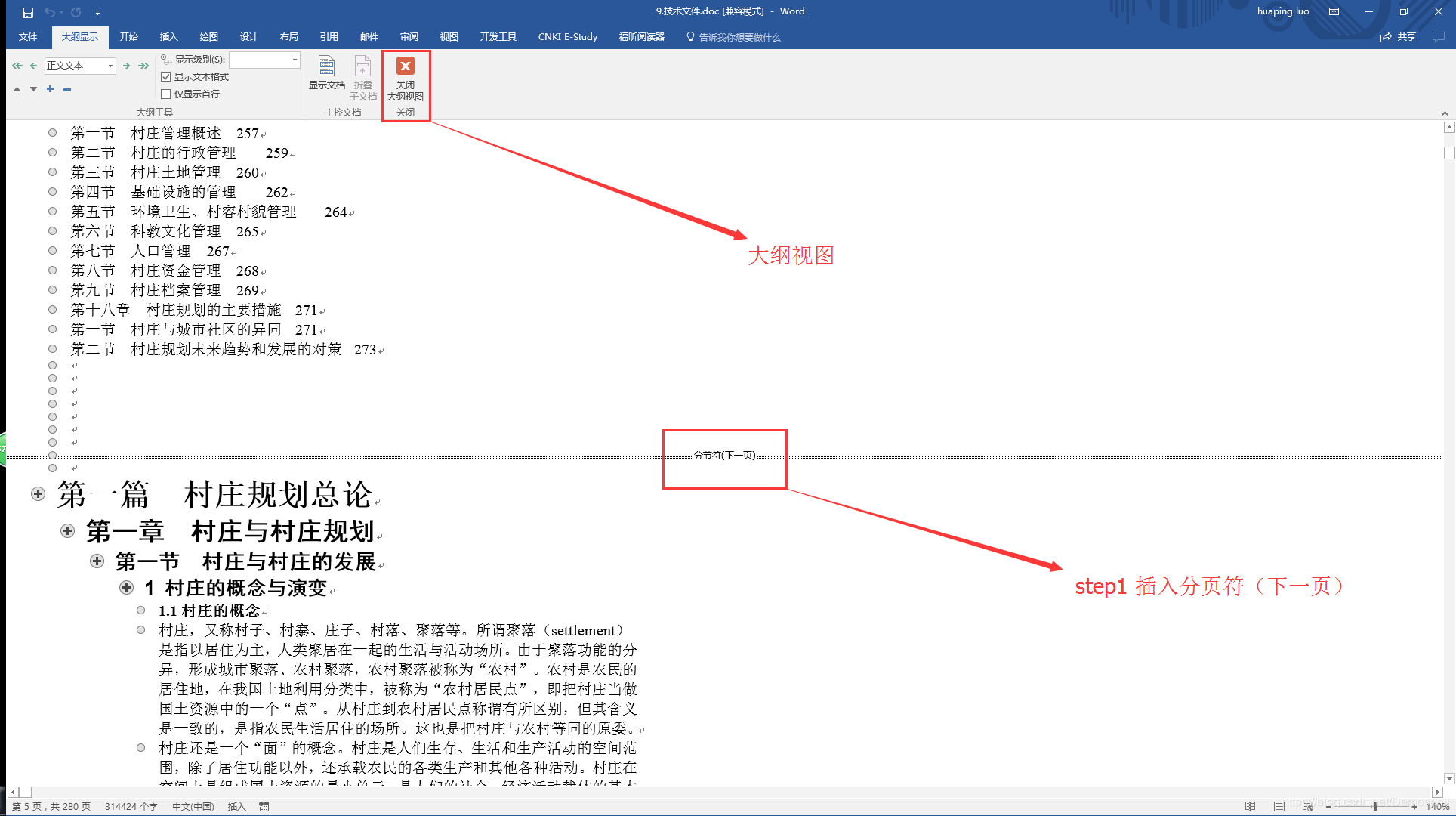Image resolution: width=1456 pixels, height=816 pixels.
Task: Switch to the 设计 tab
Action: pyautogui.click(x=249, y=37)
